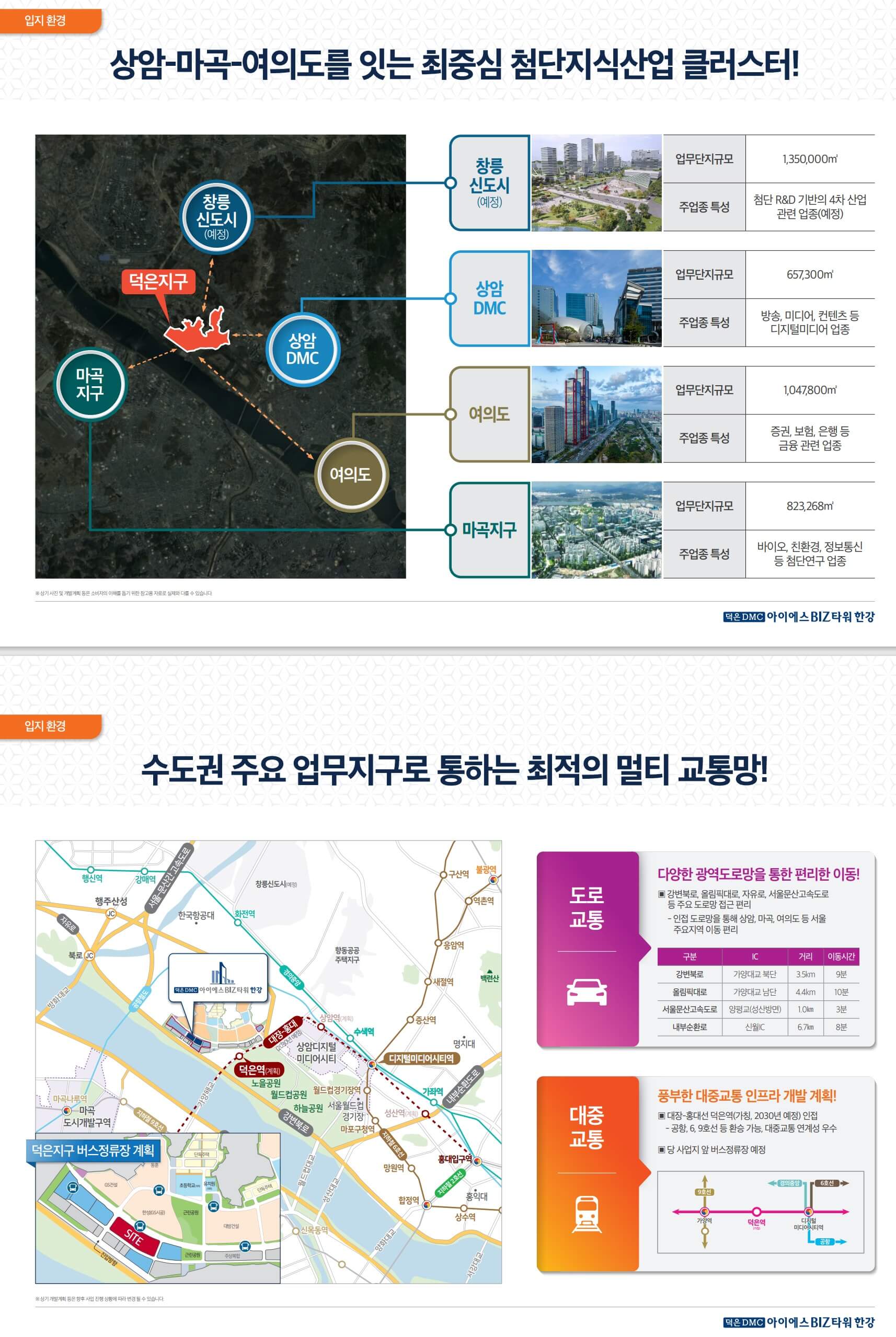Click the blue 공항 line badge
Viewport: 896px width, 1337px height.
[824, 1241]
